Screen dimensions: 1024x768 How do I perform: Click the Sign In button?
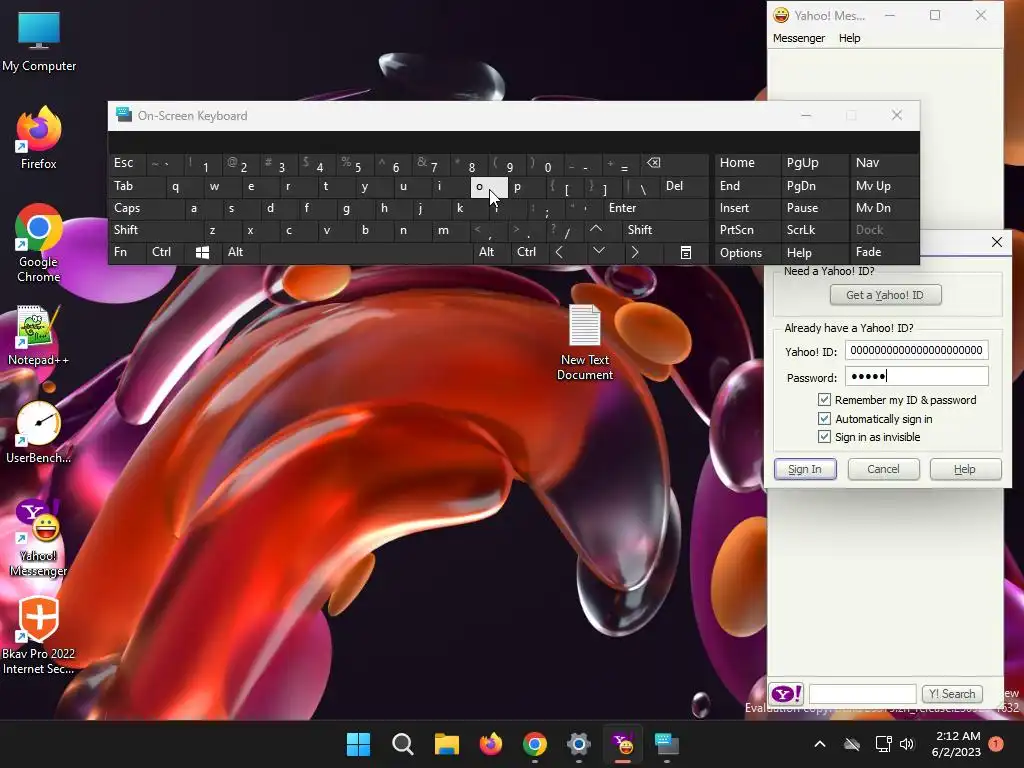(805, 469)
